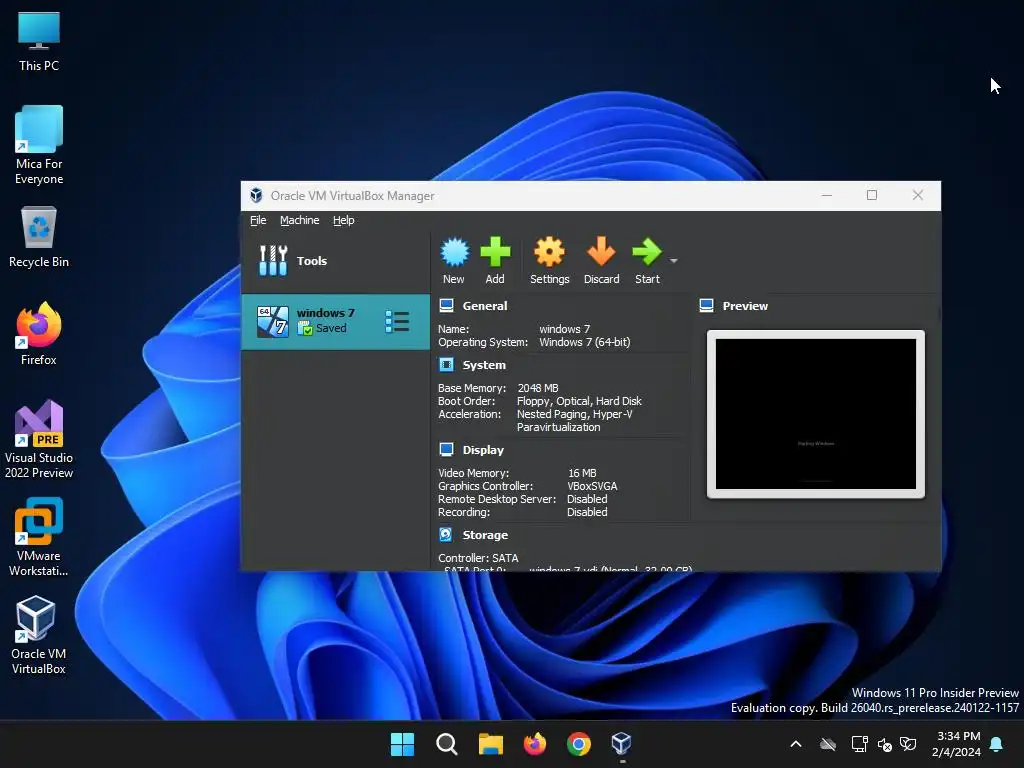Click '2048 MB' base memory value
The image size is (1024, 768).
537,388
